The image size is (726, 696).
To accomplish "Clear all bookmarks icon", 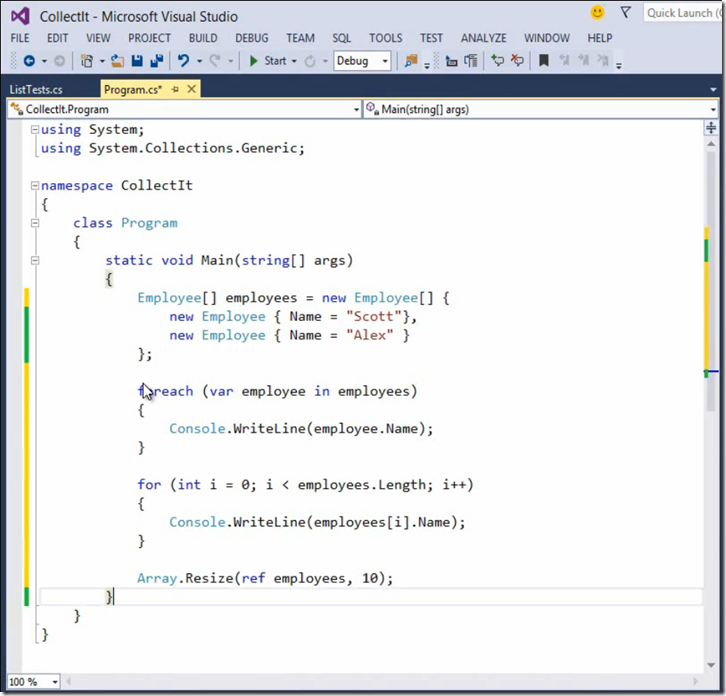I will (x=603, y=61).
